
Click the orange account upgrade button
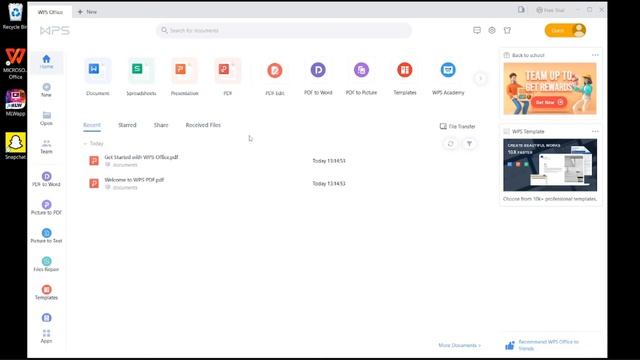coord(565,30)
